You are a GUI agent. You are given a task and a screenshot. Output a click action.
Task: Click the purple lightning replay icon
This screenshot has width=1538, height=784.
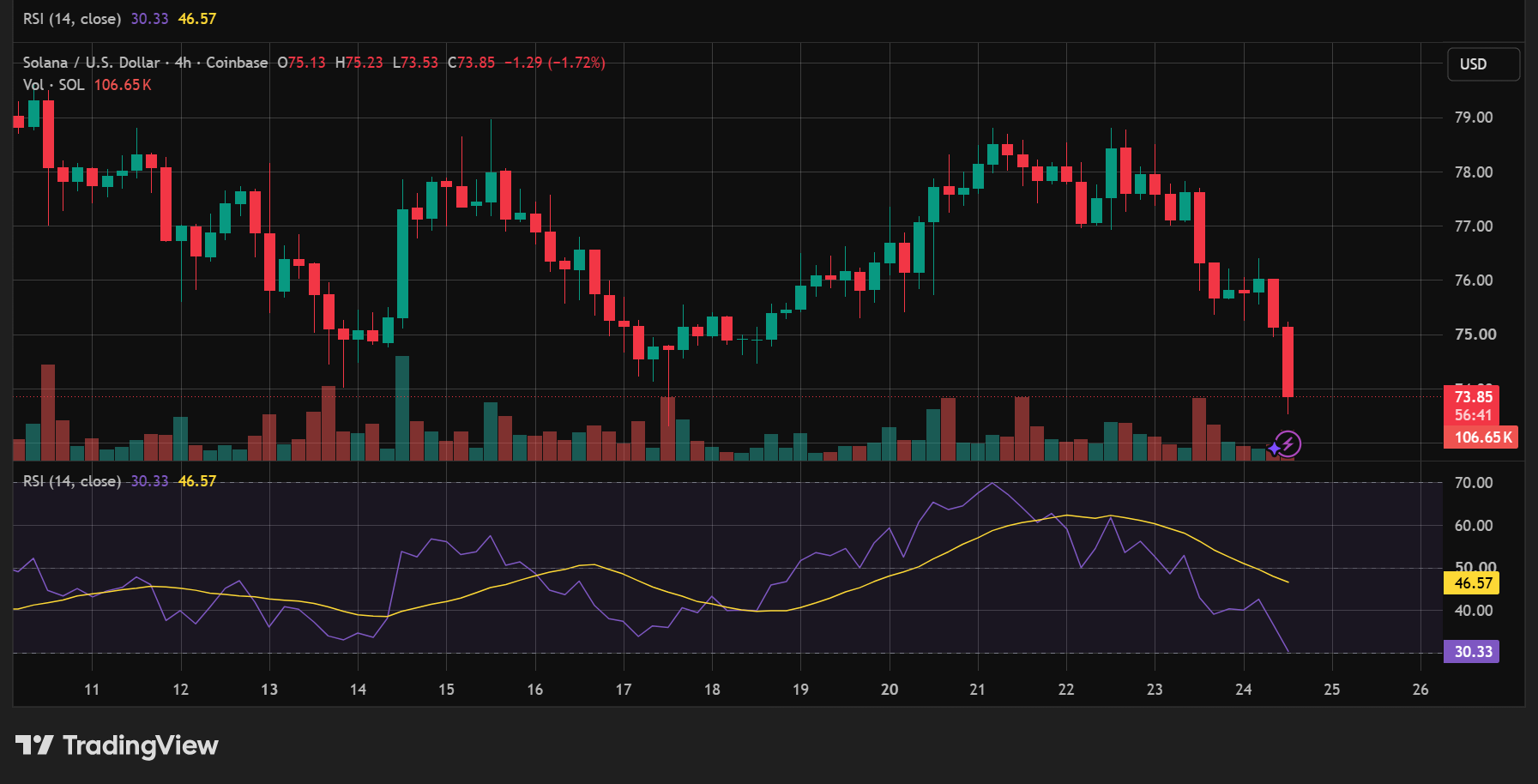tap(1287, 444)
